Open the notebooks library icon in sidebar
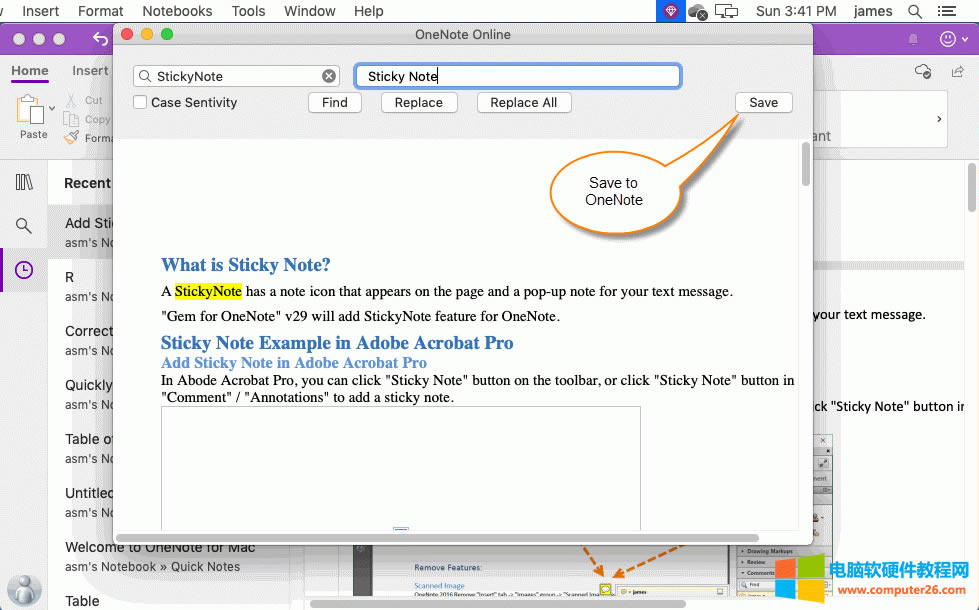Screen dimensions: 979x610 pyautogui.click(x=24, y=182)
